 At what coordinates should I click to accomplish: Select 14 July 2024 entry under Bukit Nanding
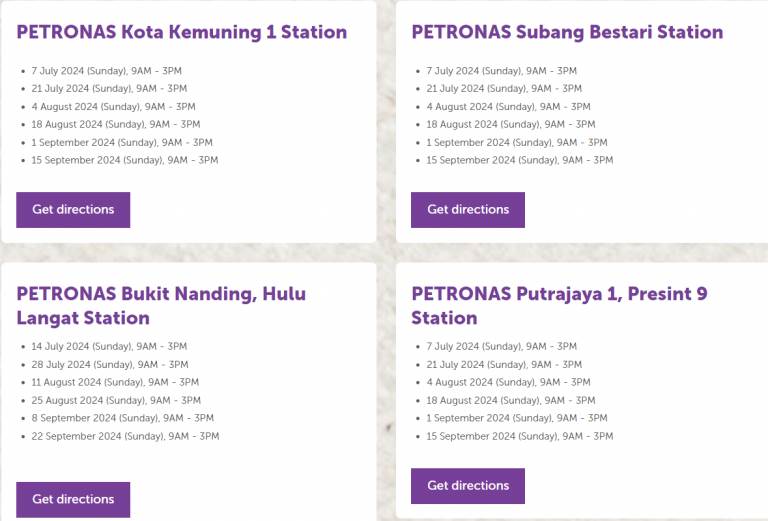pyautogui.click(x=109, y=346)
